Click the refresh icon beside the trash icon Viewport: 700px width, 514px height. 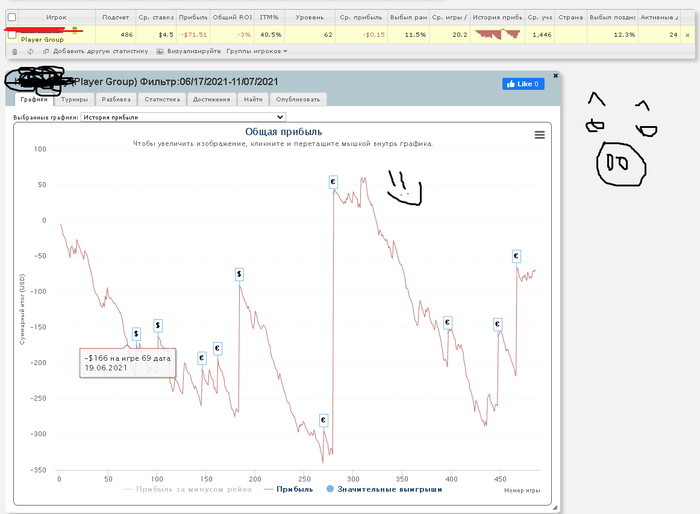point(30,51)
